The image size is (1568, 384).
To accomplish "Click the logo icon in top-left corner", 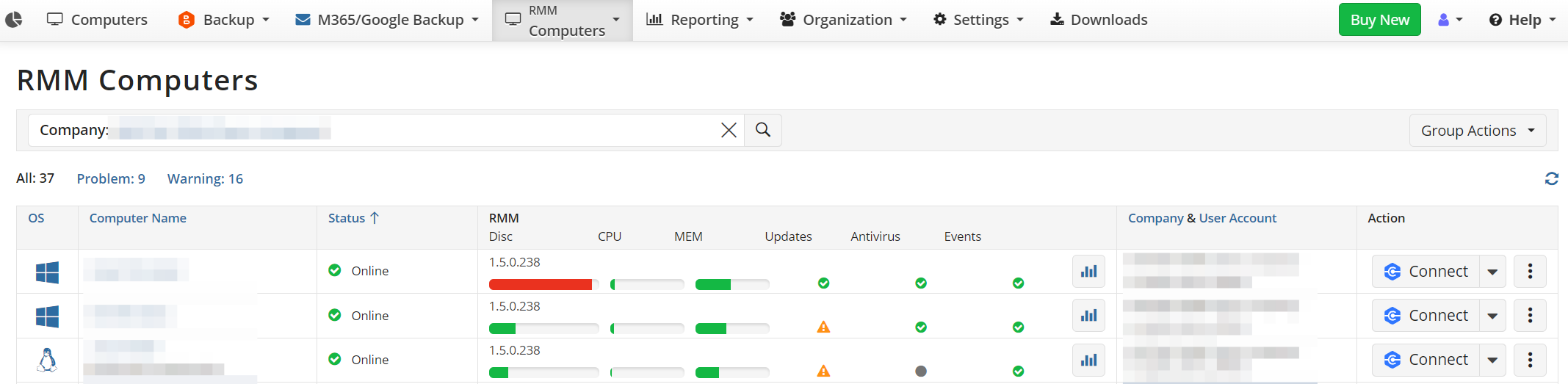I will pyautogui.click(x=14, y=20).
